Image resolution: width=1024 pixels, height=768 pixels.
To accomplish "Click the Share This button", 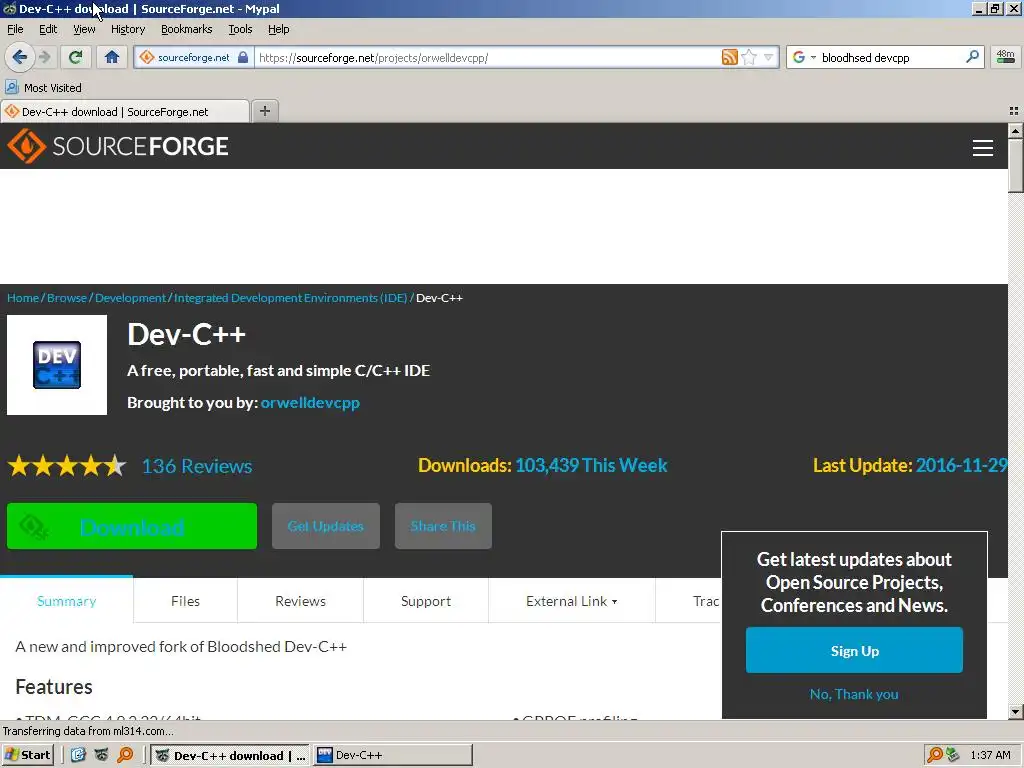I will 443,526.
